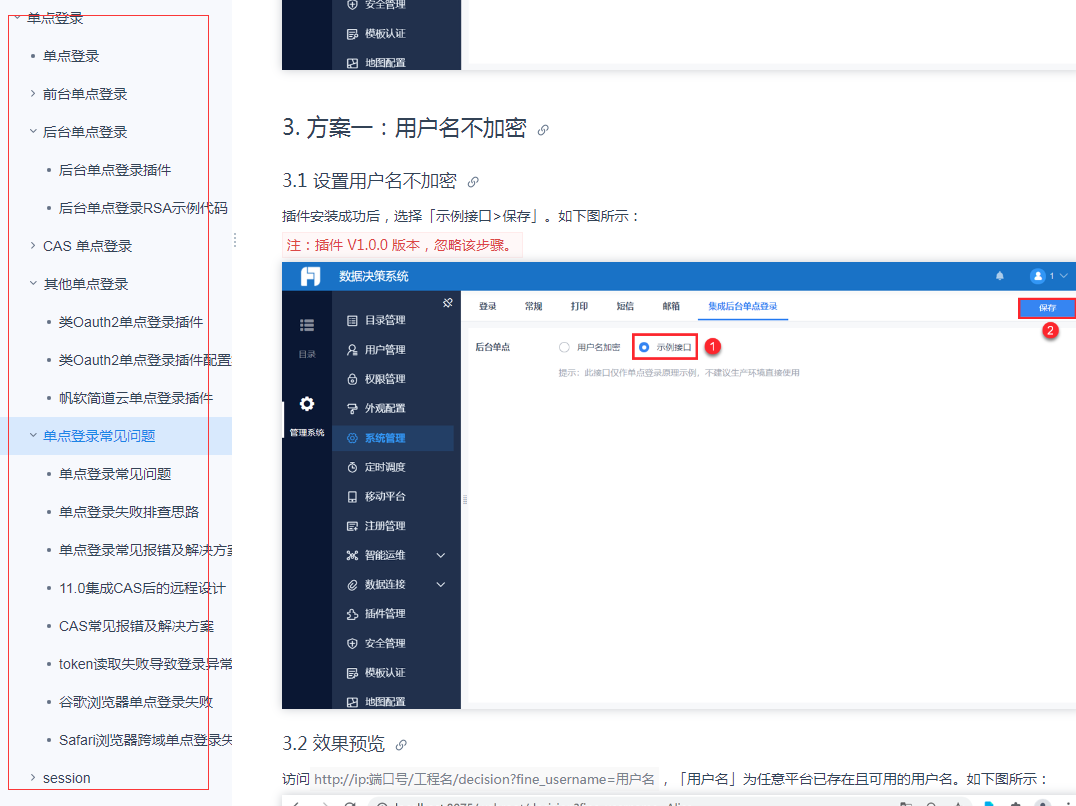Switch to the 邮箱 tab
This screenshot has height=806, width=1076.
coord(671,306)
